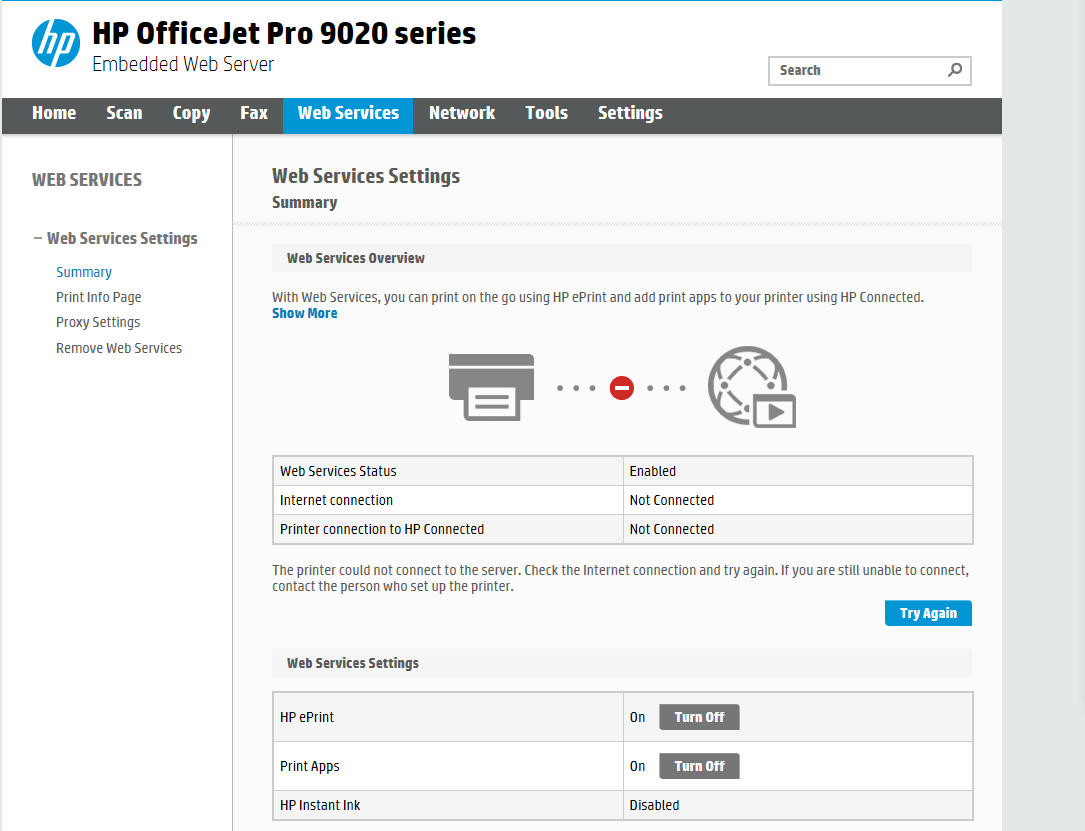Screen dimensions: 1085x831
Task: Collapse the Web Services Settings tree
Action: [38, 238]
